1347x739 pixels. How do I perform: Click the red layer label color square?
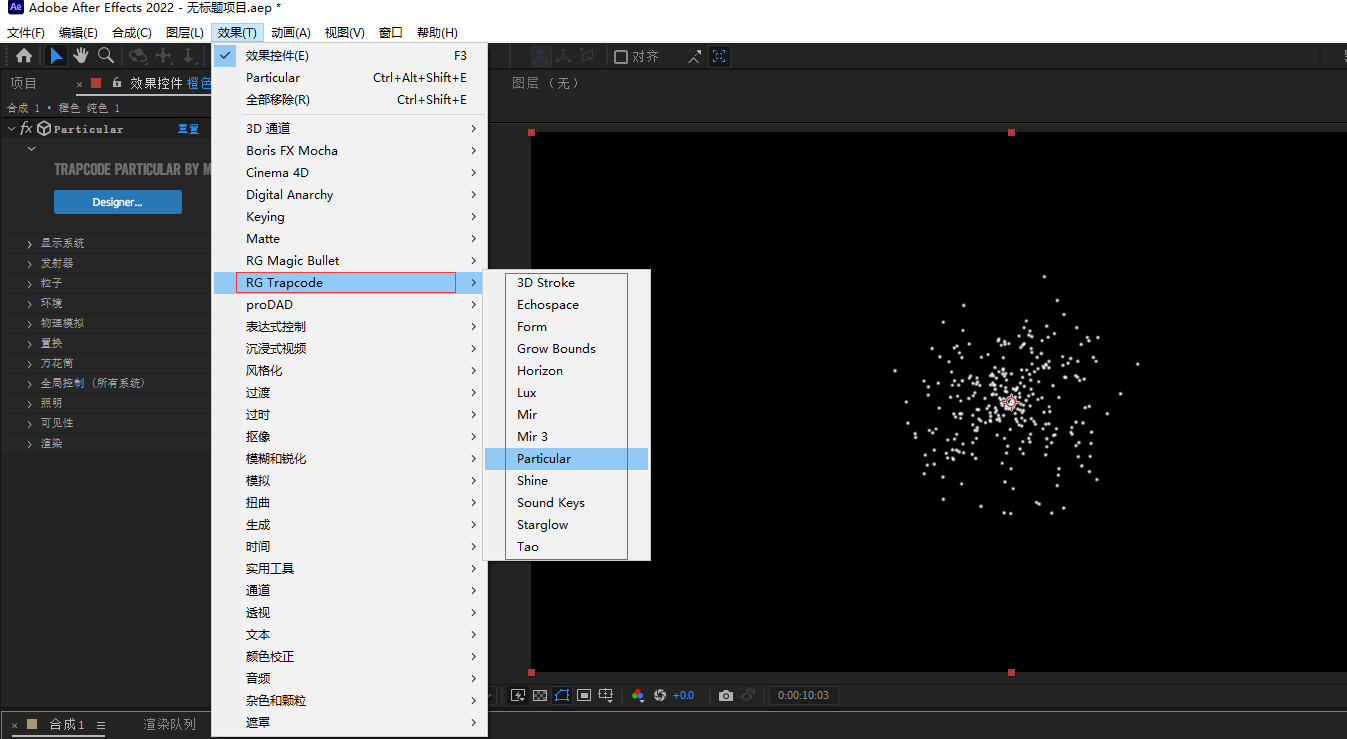tap(96, 83)
